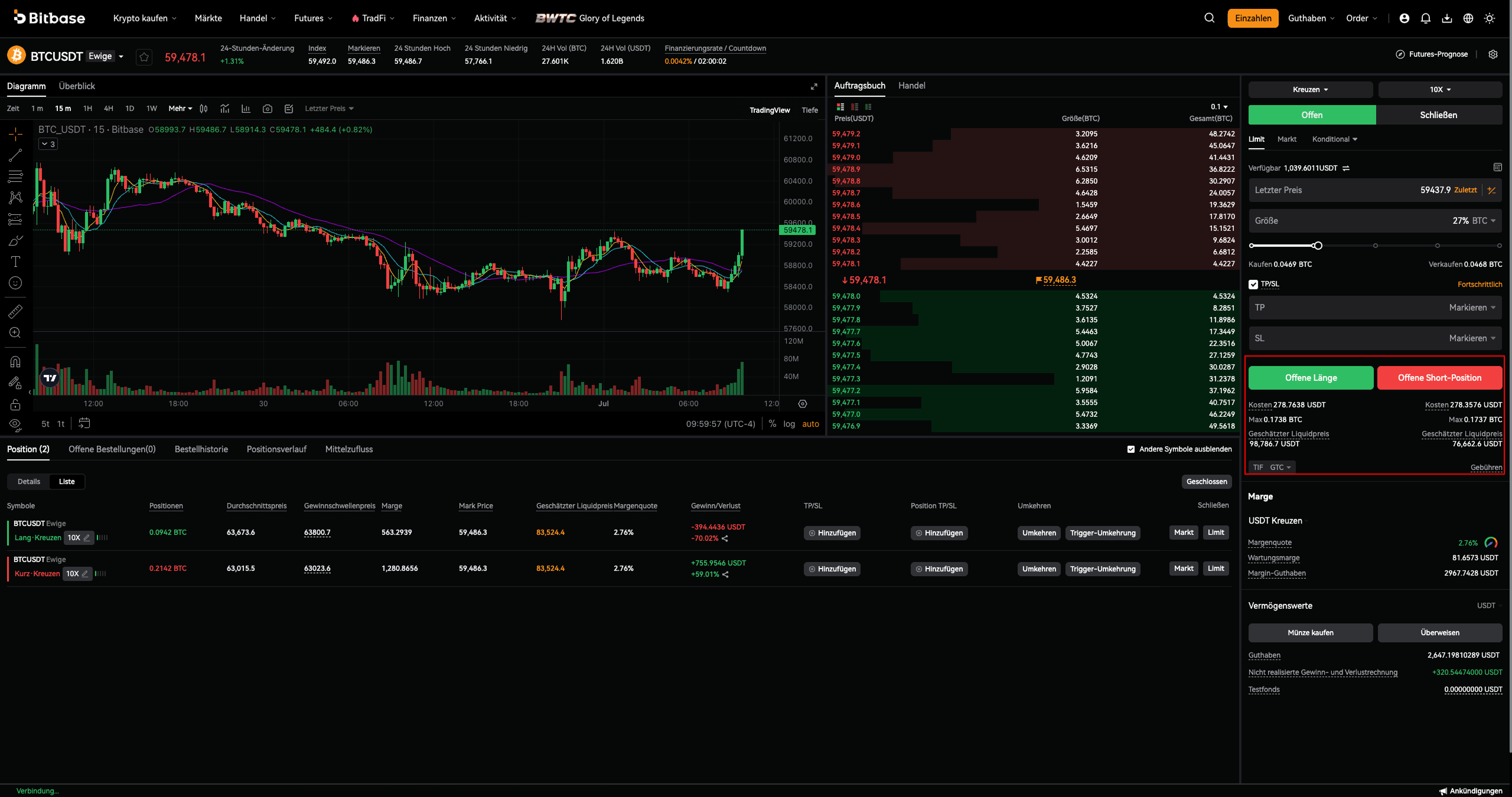The image size is (1512, 797).
Task: Switch positions view to Details
Action: (29, 482)
